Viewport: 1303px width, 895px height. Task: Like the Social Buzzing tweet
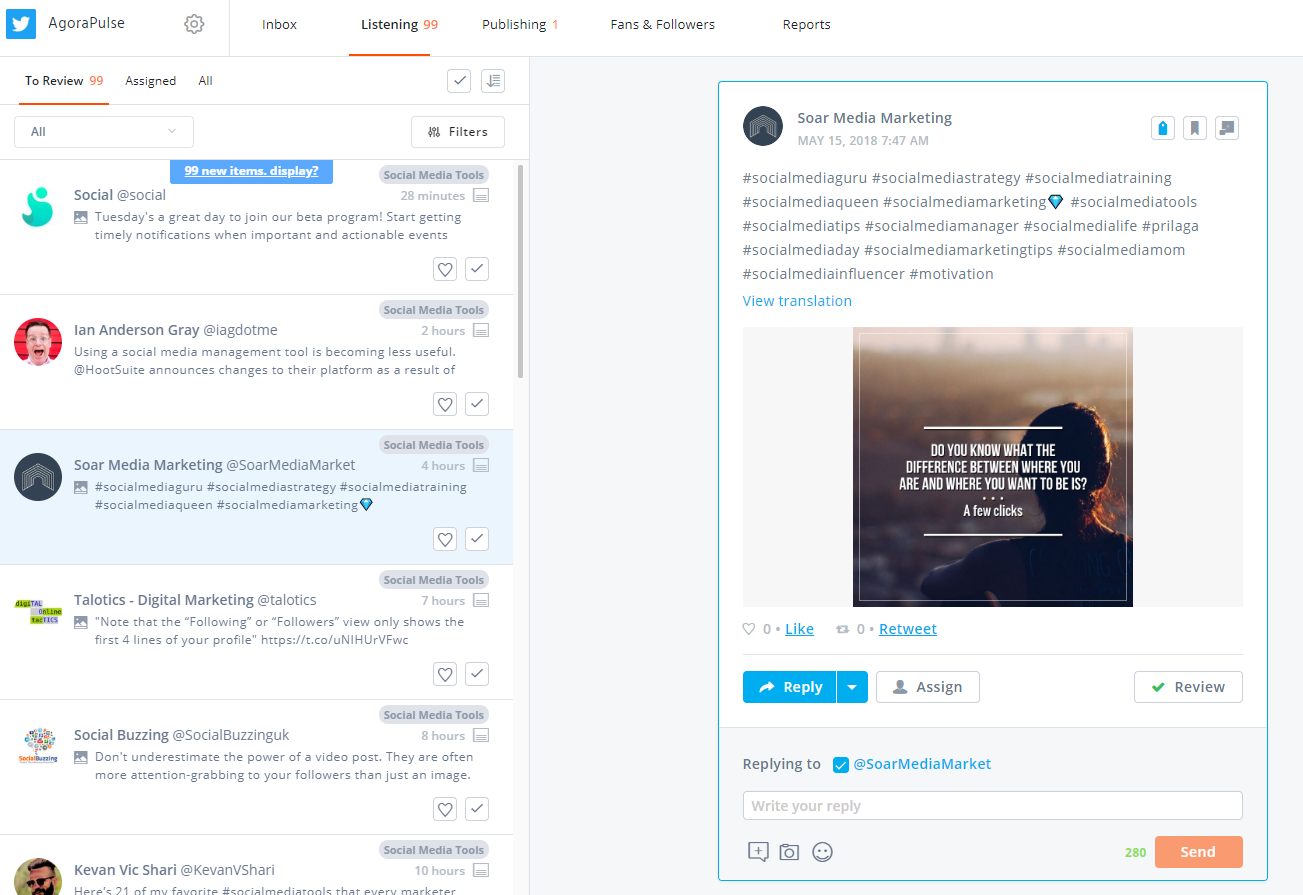pos(445,809)
